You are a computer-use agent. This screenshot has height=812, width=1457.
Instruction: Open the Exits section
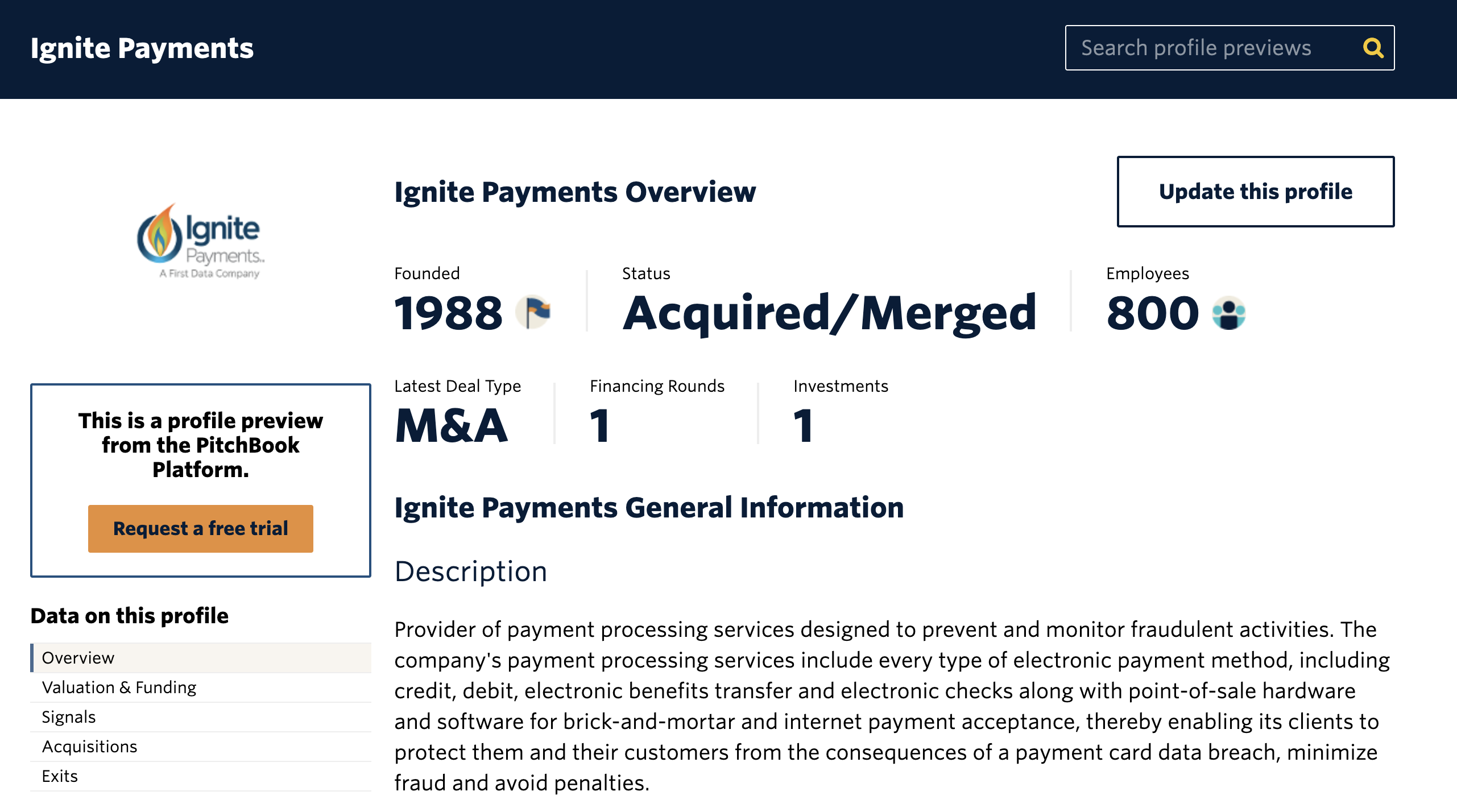click(x=201, y=776)
